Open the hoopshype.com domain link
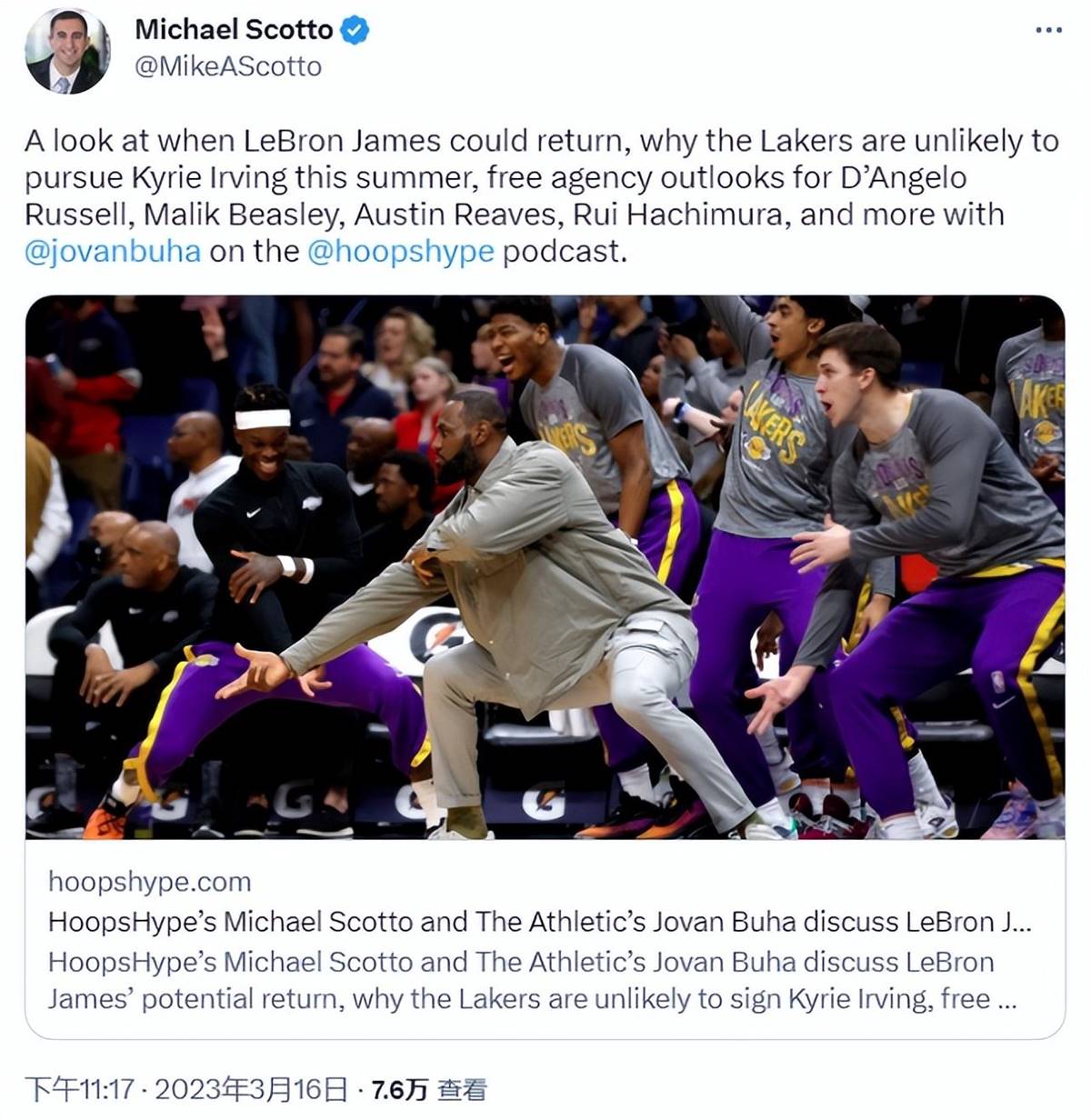 point(149,882)
